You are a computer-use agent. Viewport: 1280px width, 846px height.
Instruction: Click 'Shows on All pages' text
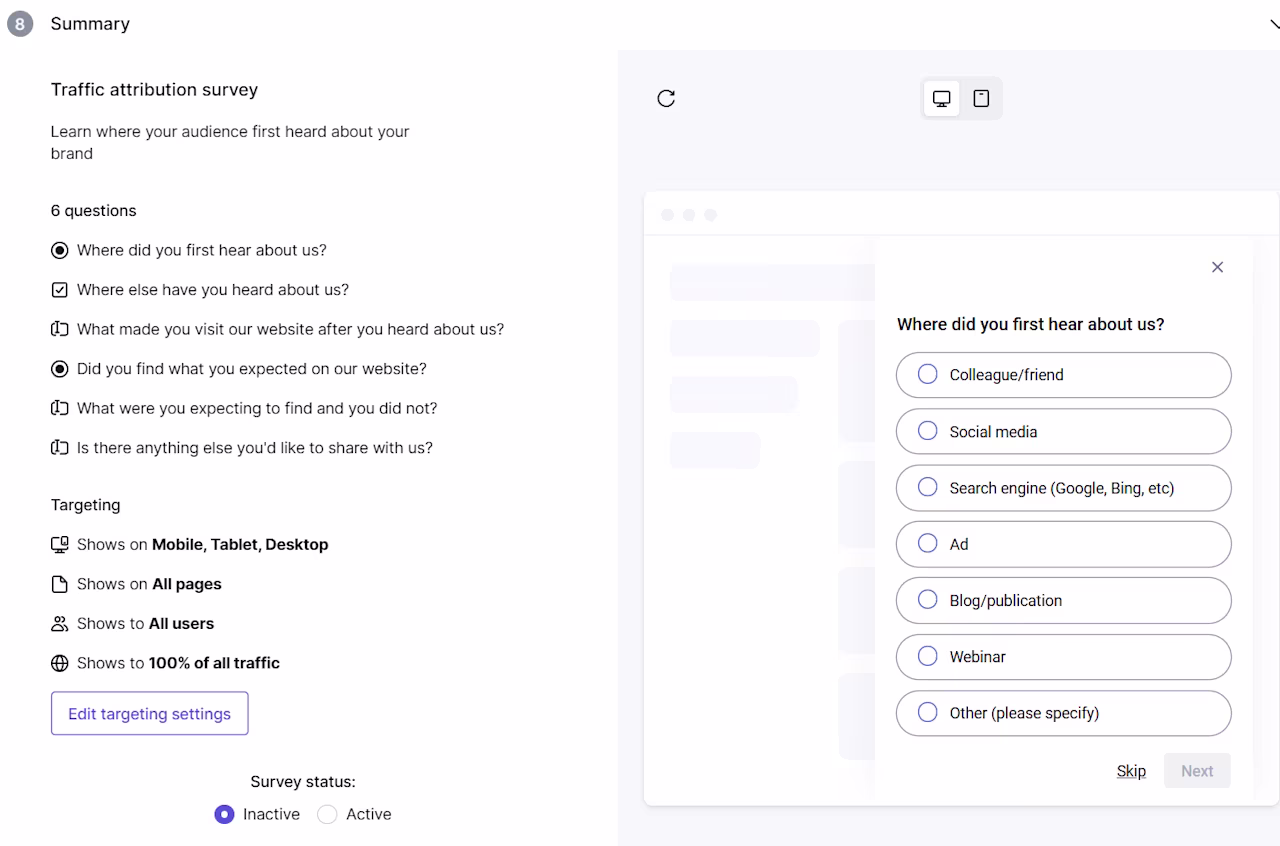click(149, 584)
